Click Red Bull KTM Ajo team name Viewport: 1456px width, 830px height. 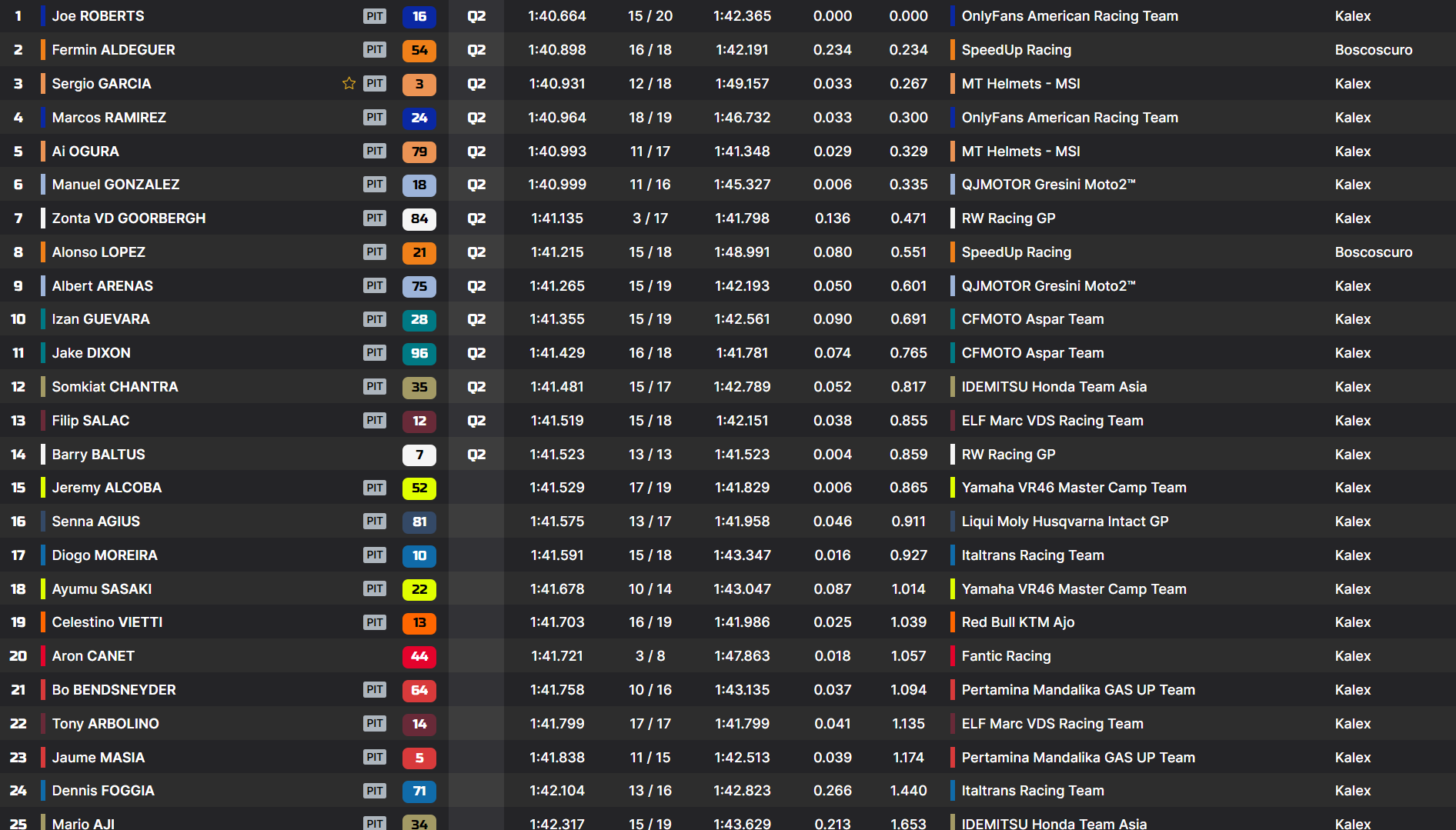click(1017, 622)
